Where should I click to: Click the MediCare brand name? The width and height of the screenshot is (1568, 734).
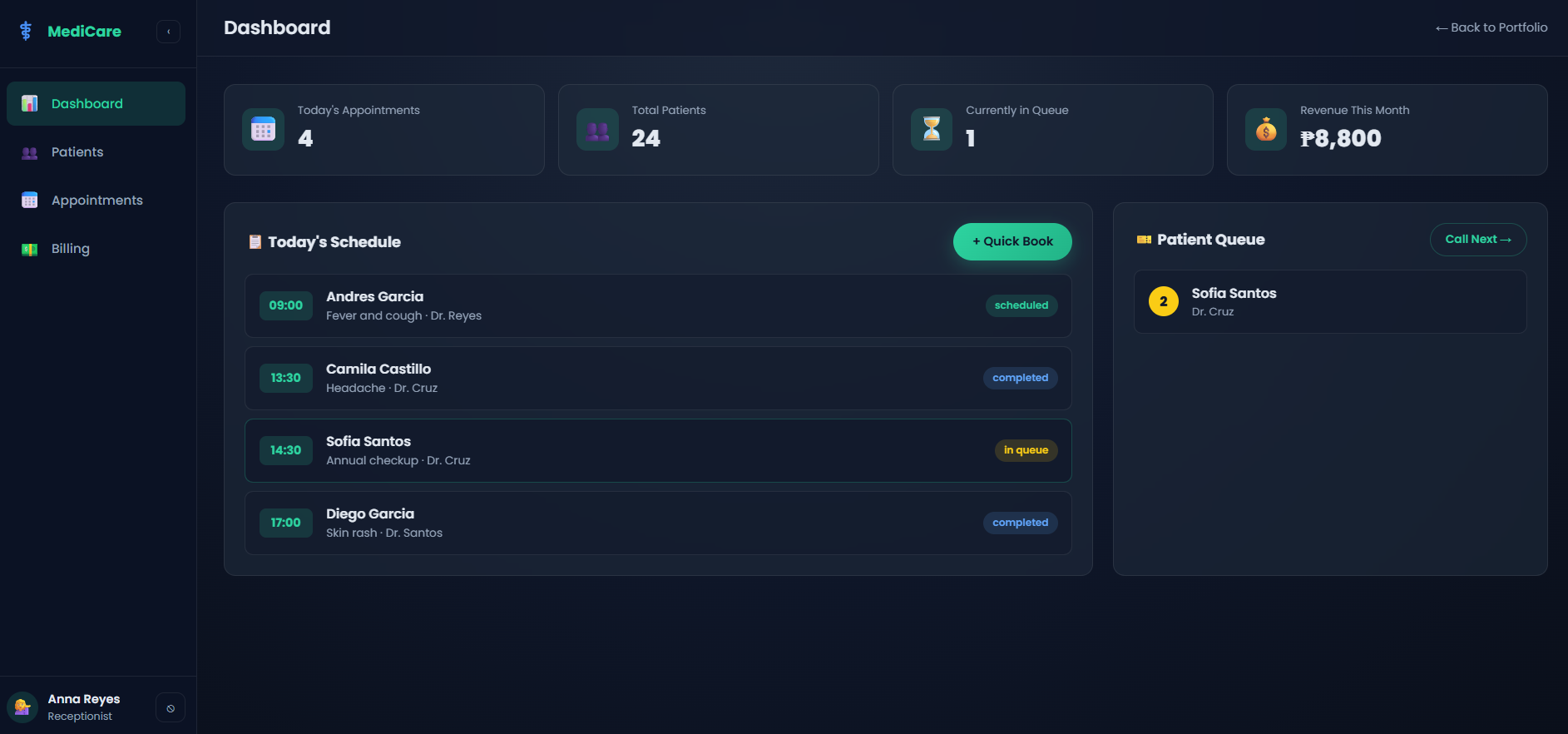coord(85,32)
